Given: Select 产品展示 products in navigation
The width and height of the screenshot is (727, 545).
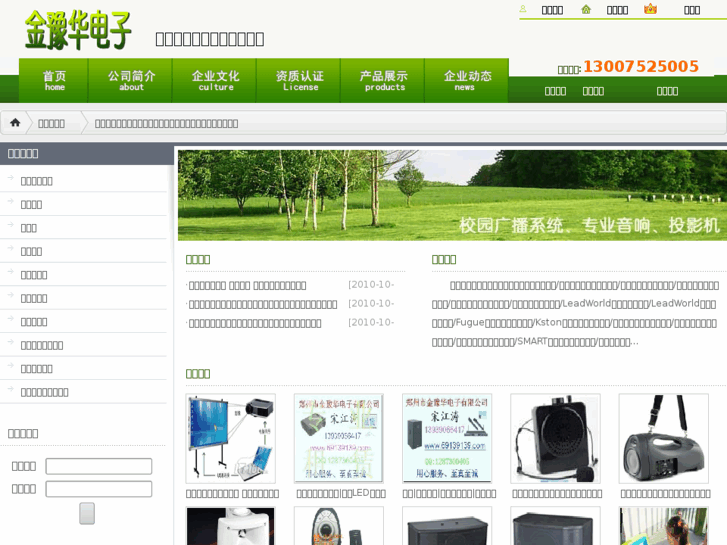Looking at the screenshot, I should pyautogui.click(x=384, y=80).
